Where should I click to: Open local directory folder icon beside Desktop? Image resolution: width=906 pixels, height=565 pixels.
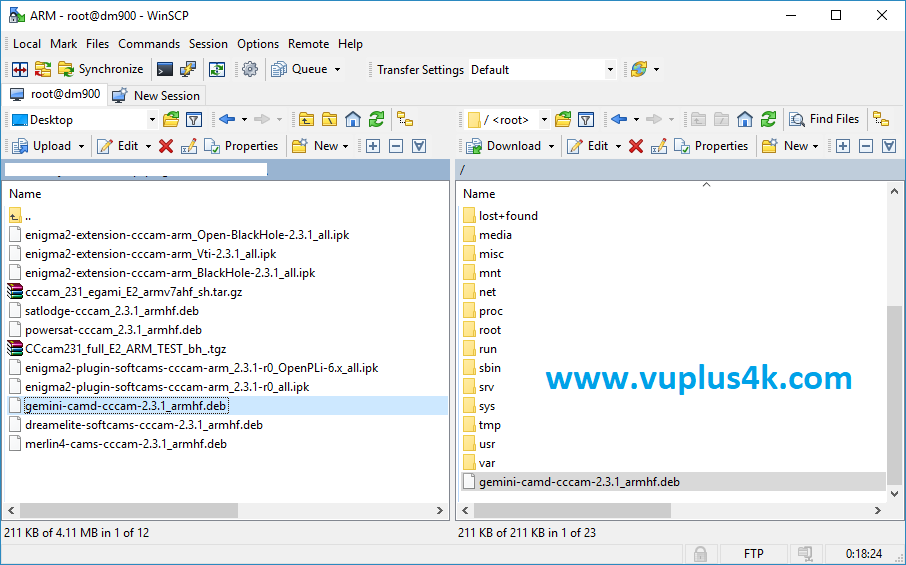[x=171, y=120]
